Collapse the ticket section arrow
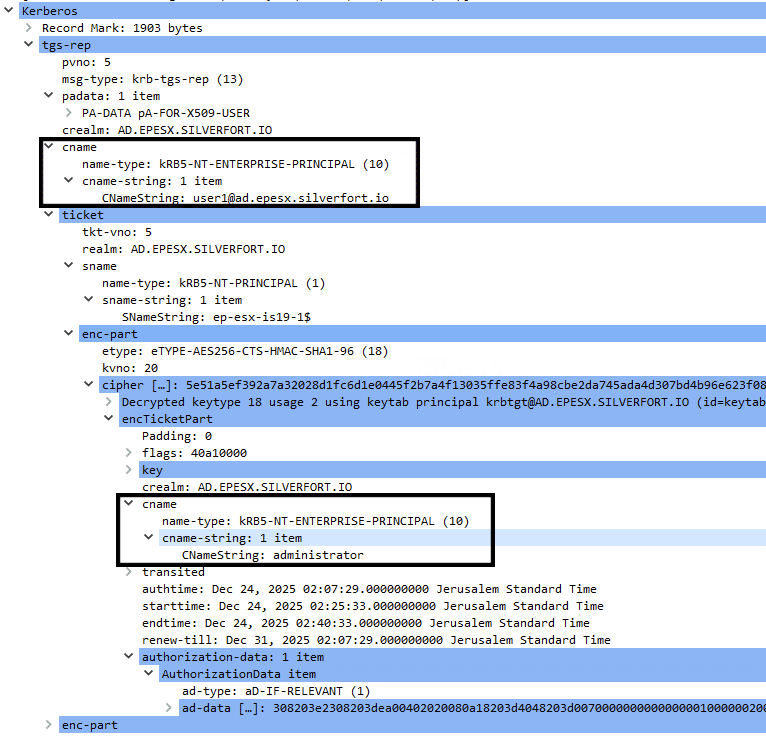This screenshot has height=736, width=766. coord(49,214)
